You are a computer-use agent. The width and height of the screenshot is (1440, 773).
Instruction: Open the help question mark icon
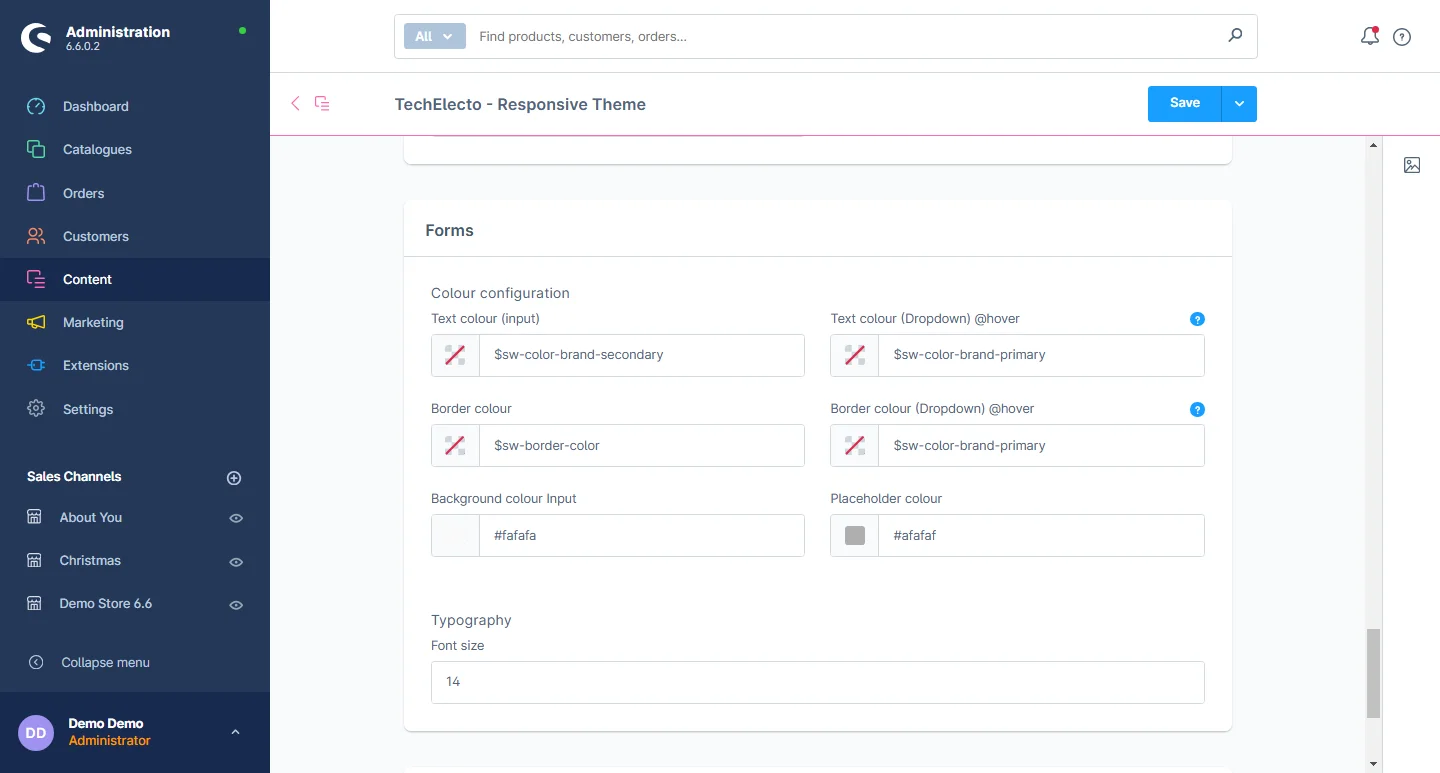coord(1402,37)
